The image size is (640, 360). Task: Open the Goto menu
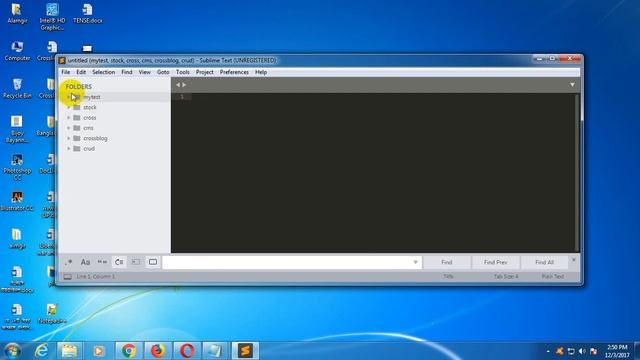point(163,72)
